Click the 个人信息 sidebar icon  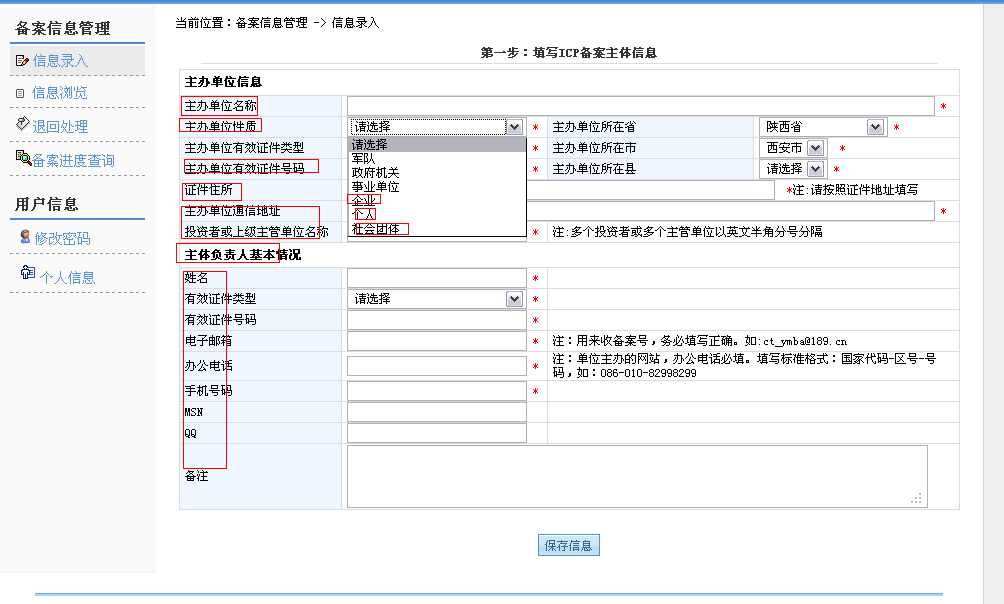tap(27, 273)
